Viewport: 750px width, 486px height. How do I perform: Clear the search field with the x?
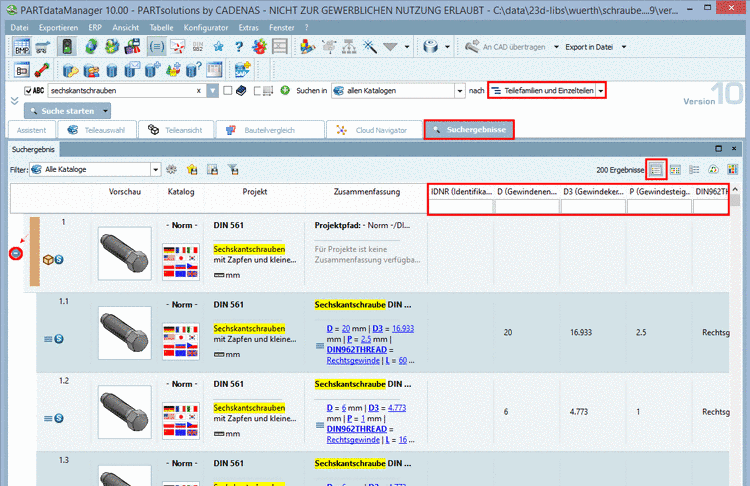(199, 90)
